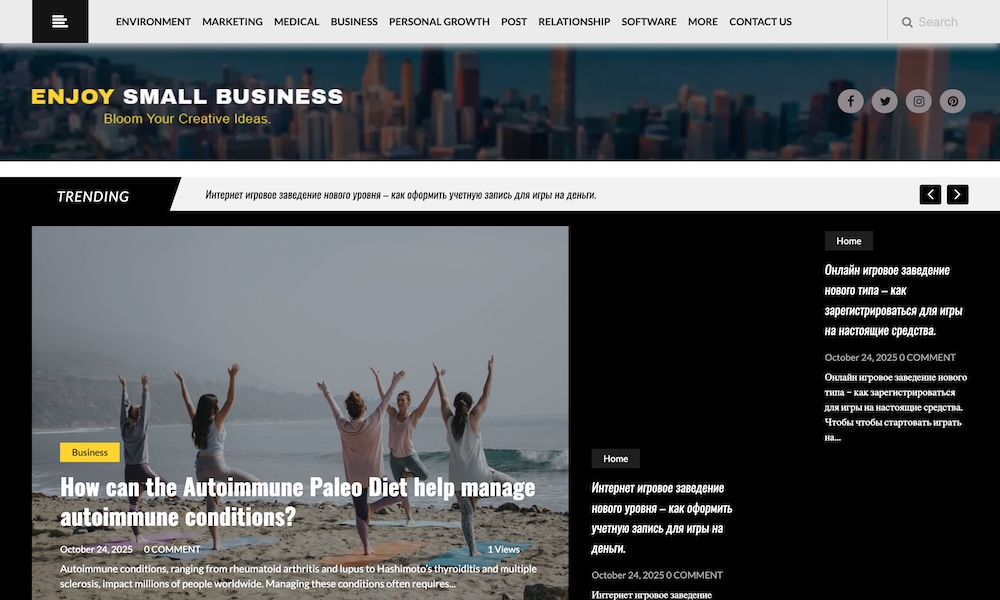Screen dimensions: 1000x600
Task: Click the Twitter social icon
Action: click(885, 101)
